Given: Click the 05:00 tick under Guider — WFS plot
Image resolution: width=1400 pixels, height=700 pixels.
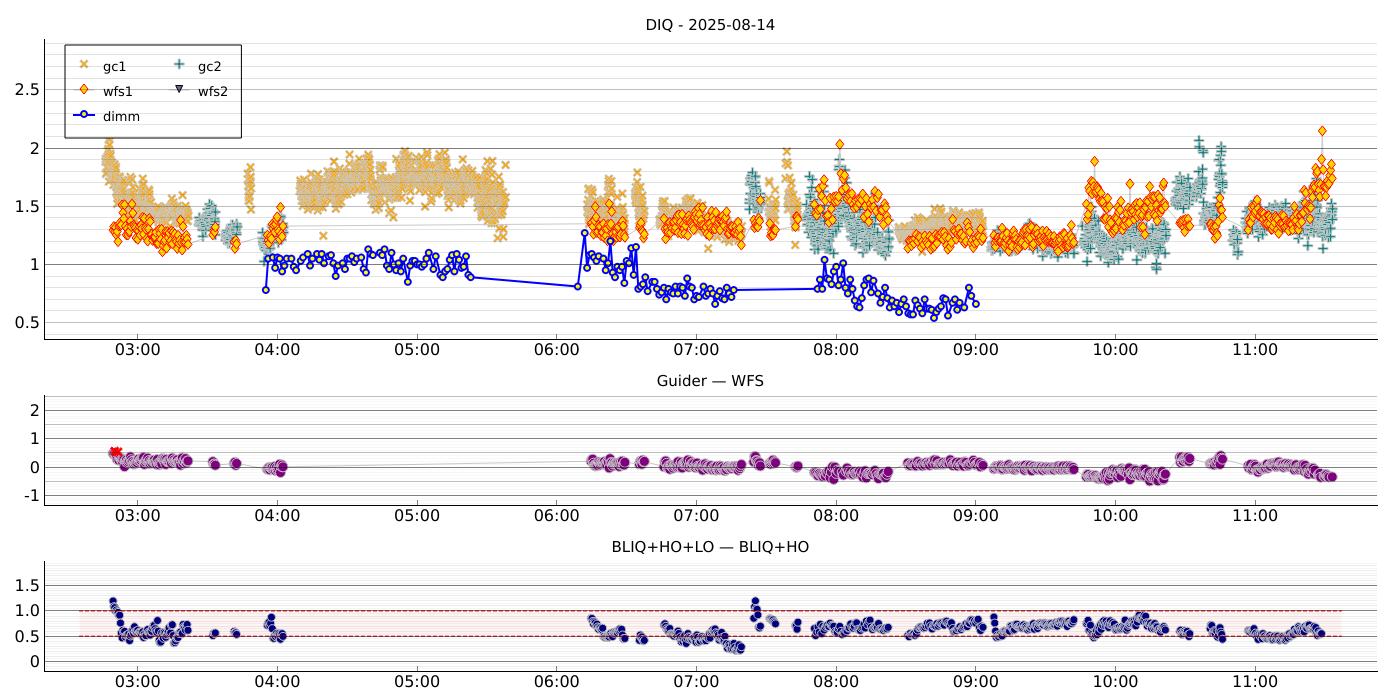Looking at the screenshot, I should tap(417, 516).
